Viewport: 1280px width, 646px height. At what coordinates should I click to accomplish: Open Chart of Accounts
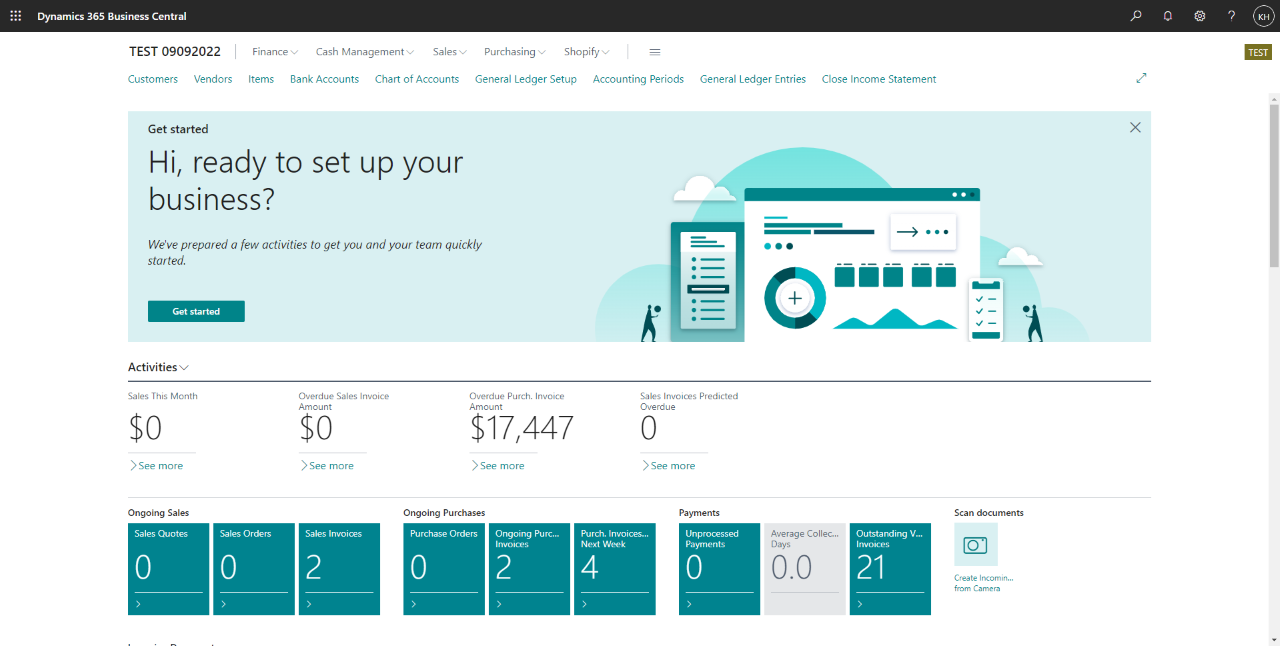pos(417,79)
